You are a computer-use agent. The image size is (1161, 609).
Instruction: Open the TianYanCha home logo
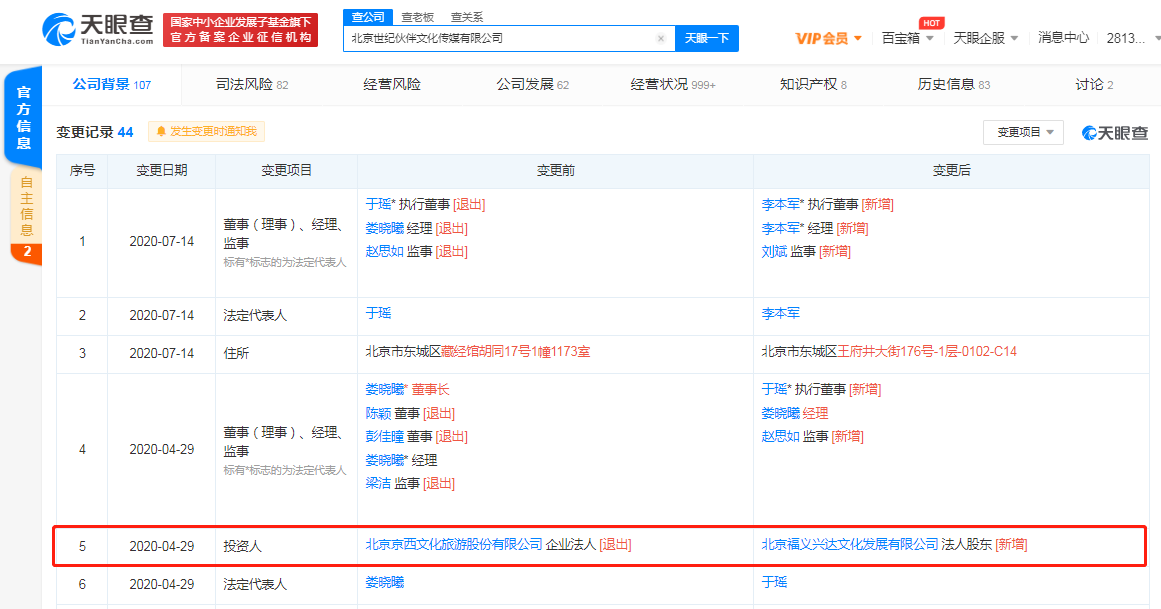[x=98, y=30]
